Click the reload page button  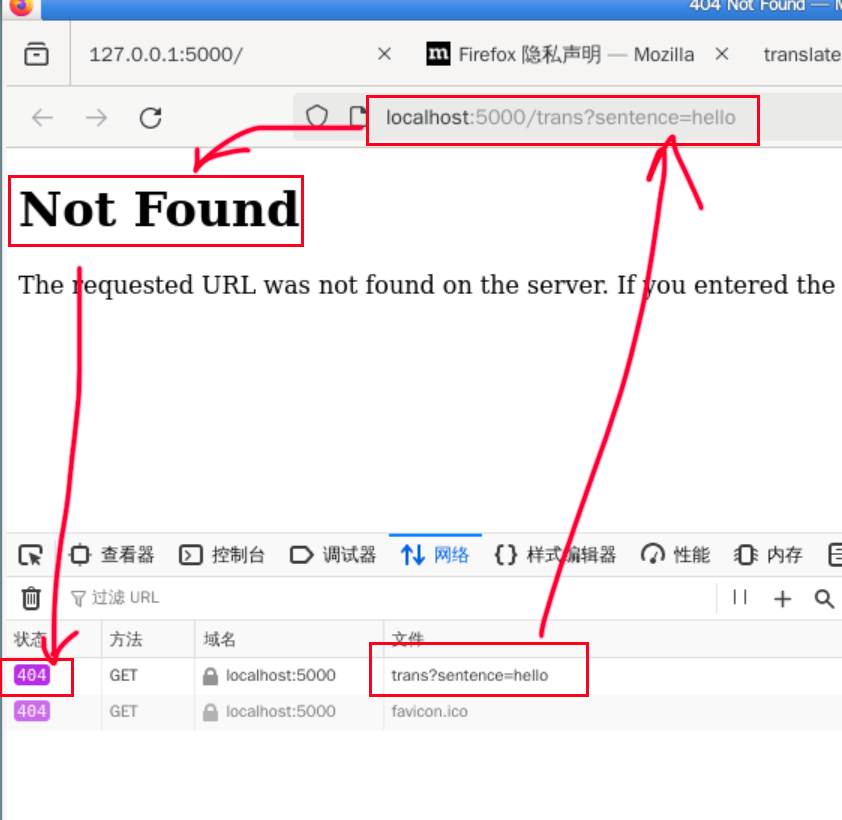[x=150, y=118]
